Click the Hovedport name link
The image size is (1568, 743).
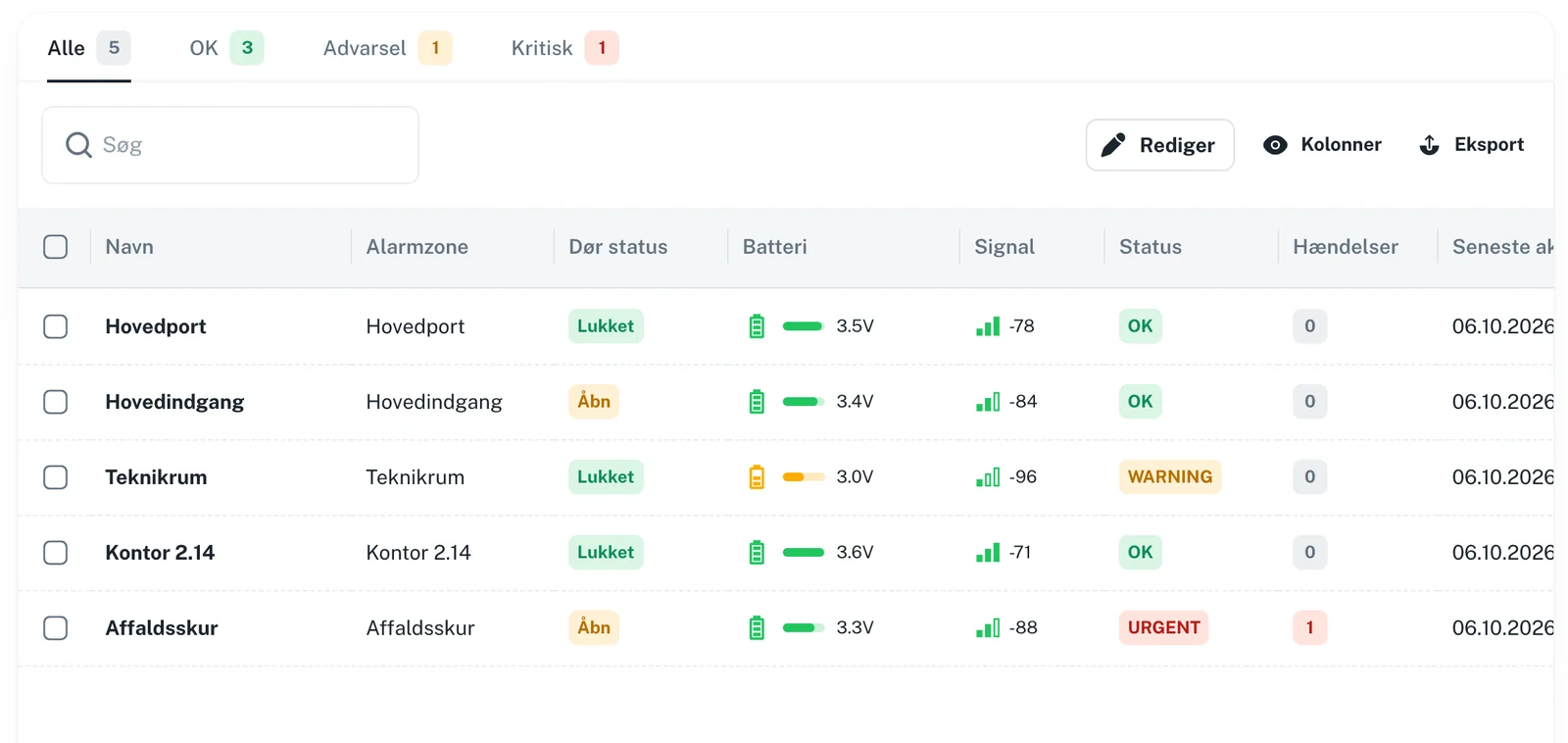point(156,326)
